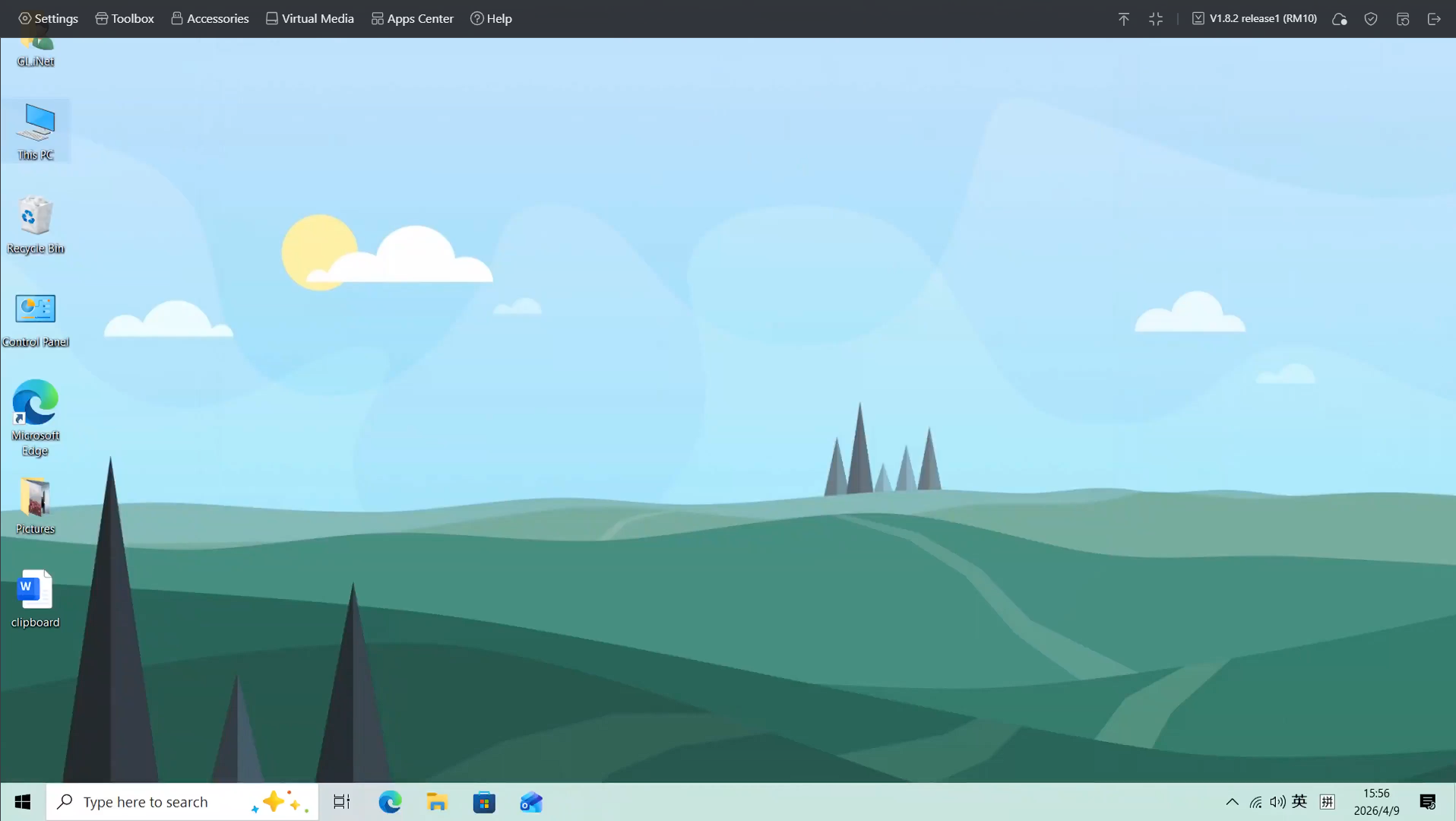Click the V1.8.2 release1 version label

1261,18
